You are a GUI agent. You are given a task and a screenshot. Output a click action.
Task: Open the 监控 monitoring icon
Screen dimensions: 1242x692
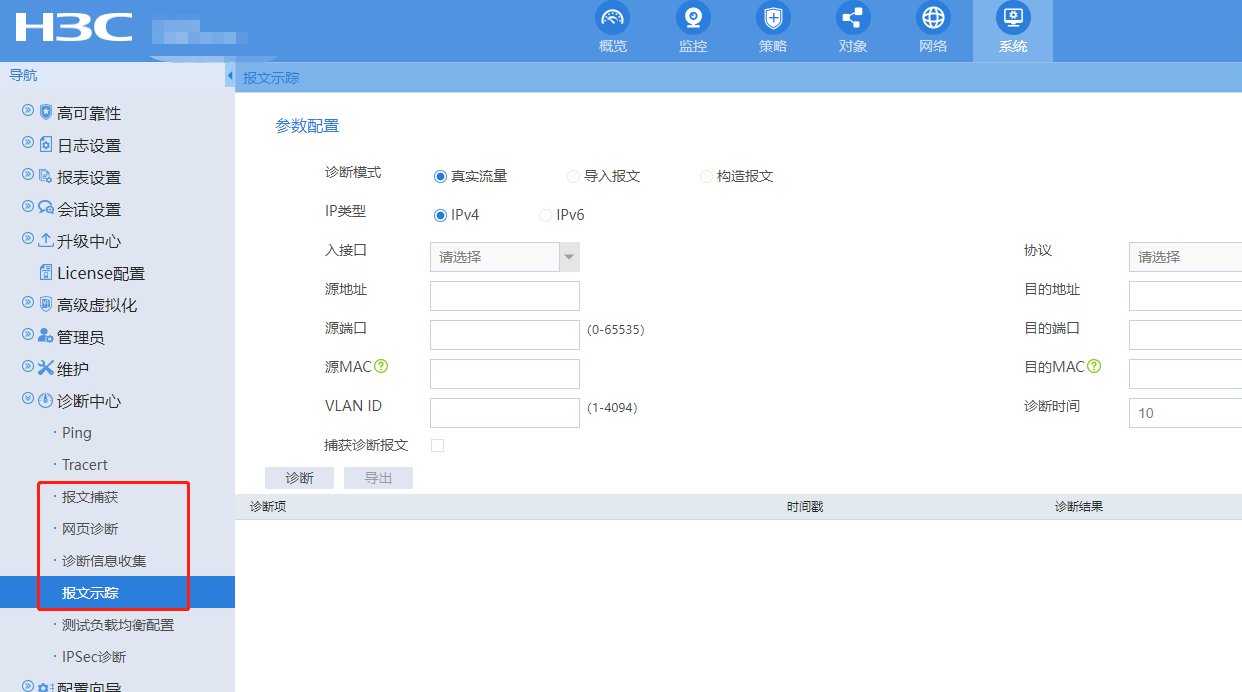point(693,18)
